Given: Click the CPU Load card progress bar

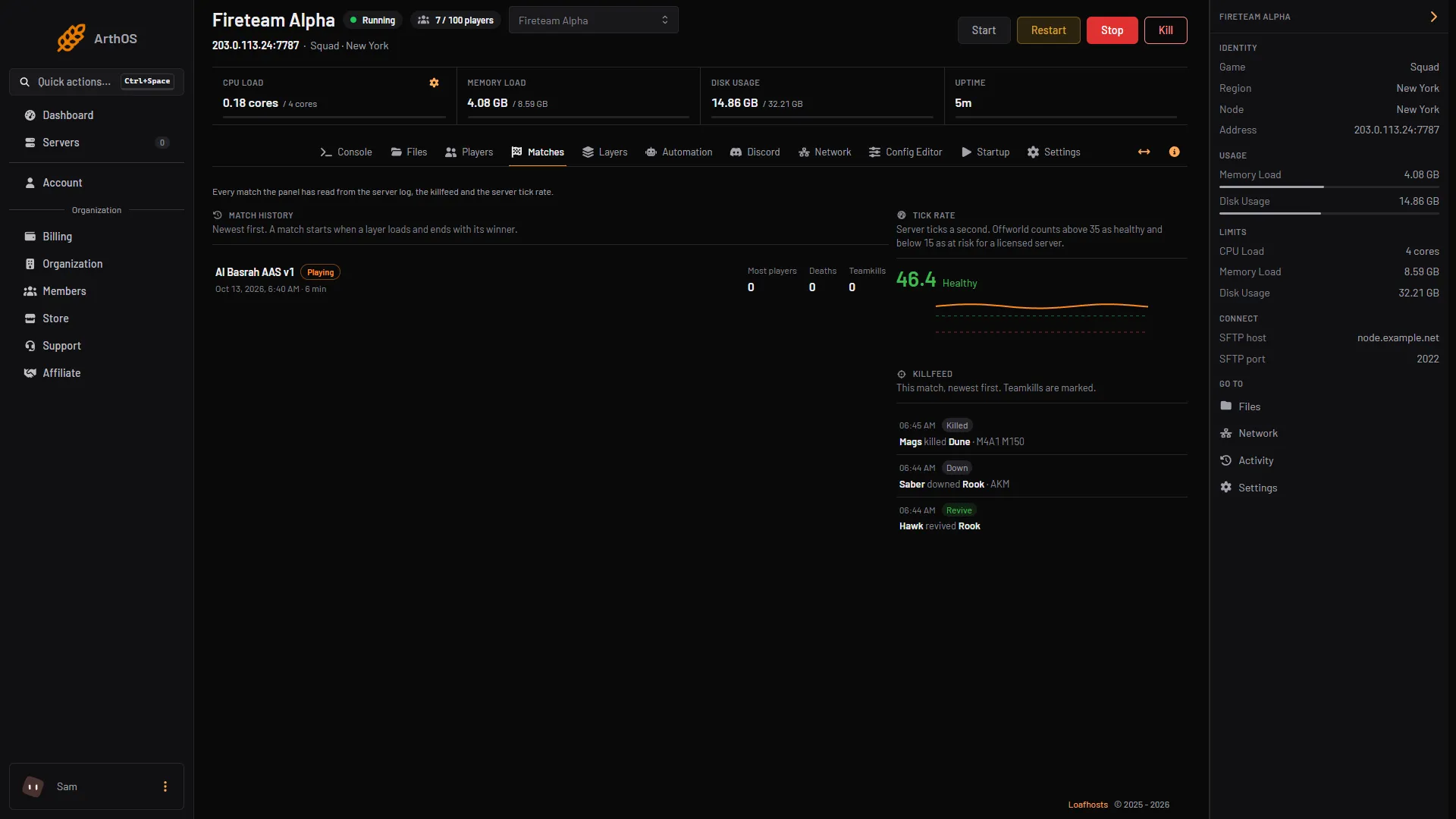Looking at the screenshot, I should [334, 117].
